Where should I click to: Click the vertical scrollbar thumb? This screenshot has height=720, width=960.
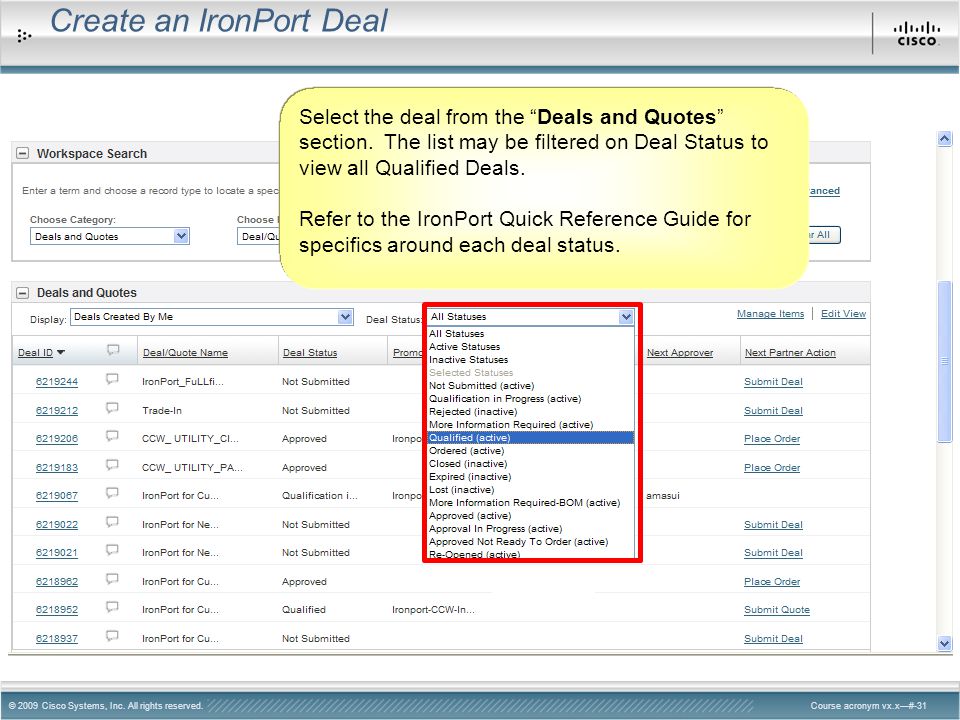click(945, 361)
